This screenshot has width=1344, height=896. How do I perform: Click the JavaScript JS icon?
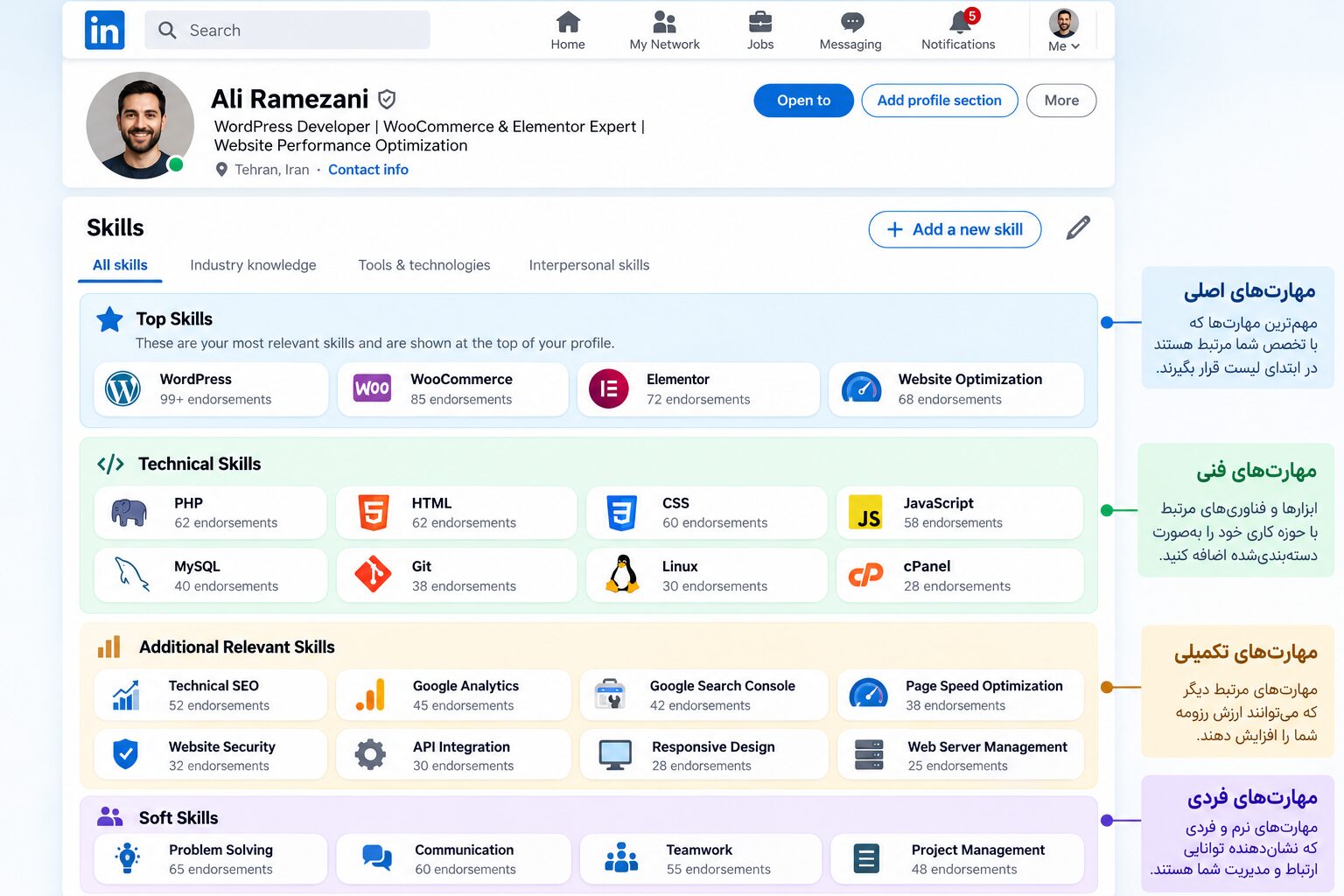(x=866, y=513)
